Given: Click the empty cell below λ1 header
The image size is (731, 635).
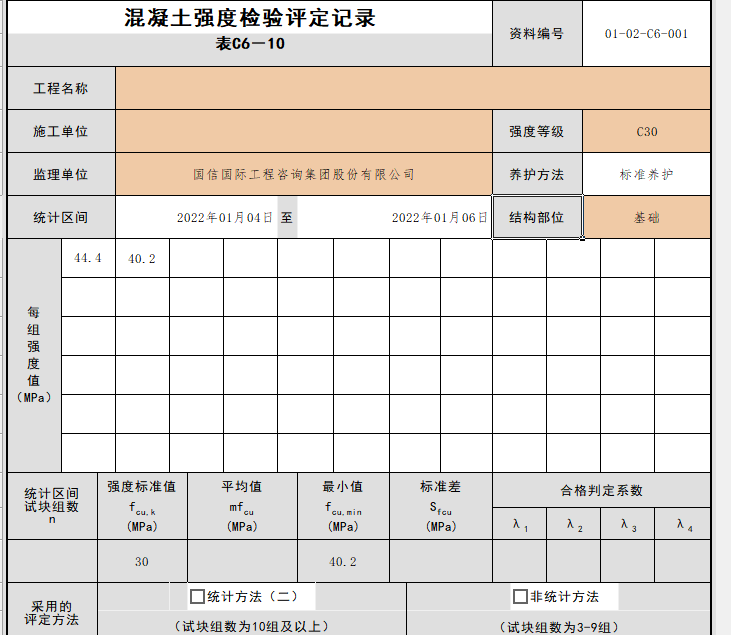Looking at the screenshot, I should 520,561.
